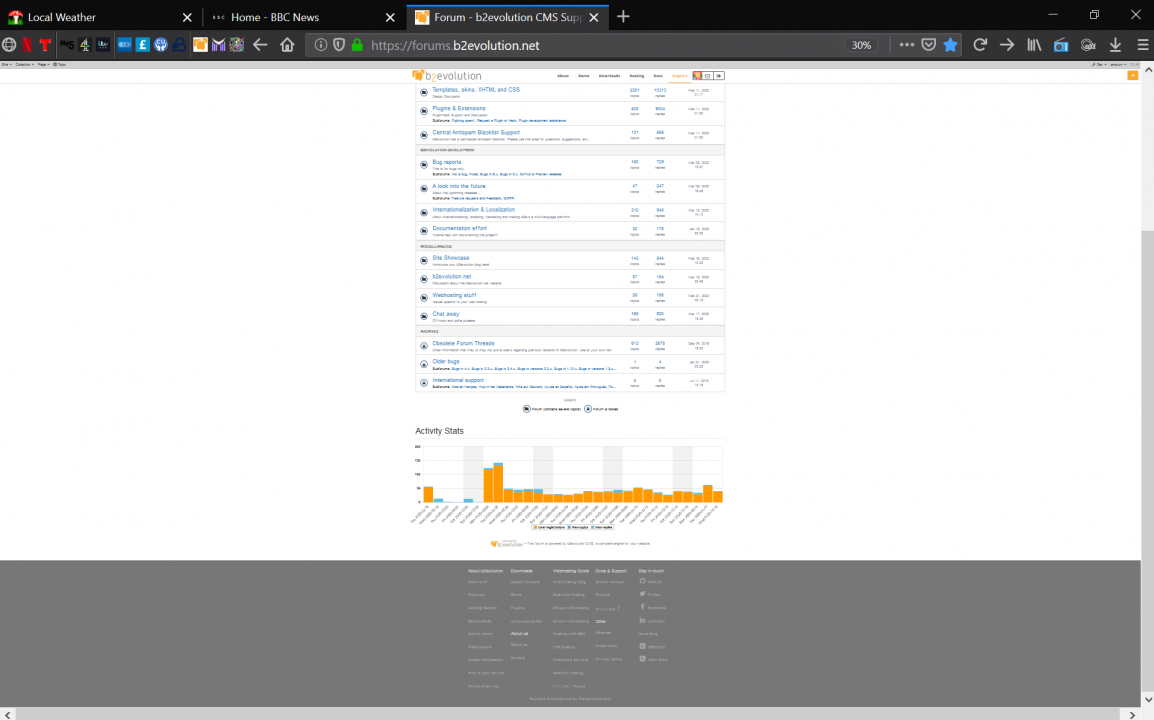Click the Hosting menu item on the site header
The image size is (1154, 720).
pyautogui.click(x=637, y=76)
